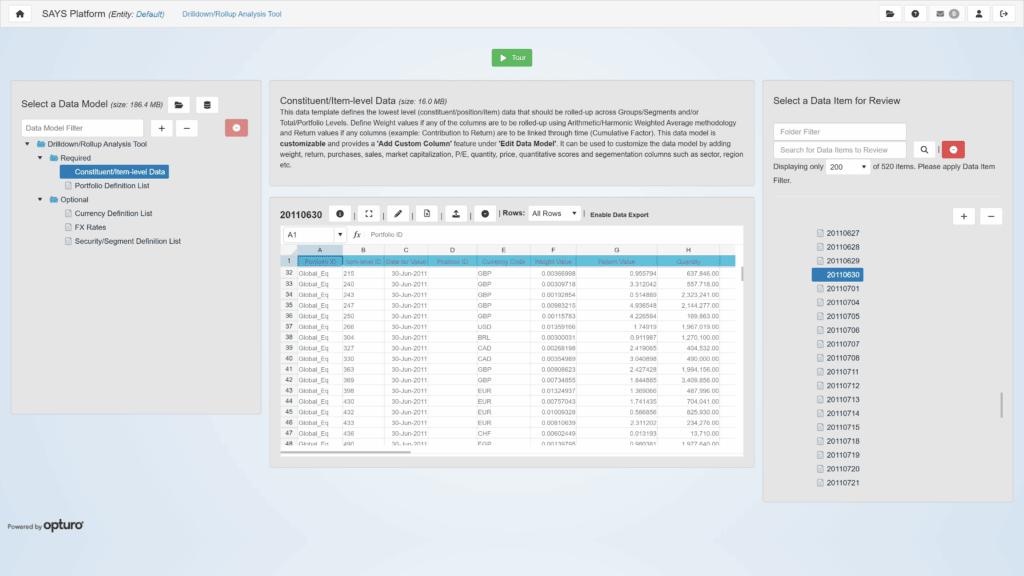
Task: Open the Displaying only 200 dropdown
Action: (x=848, y=167)
